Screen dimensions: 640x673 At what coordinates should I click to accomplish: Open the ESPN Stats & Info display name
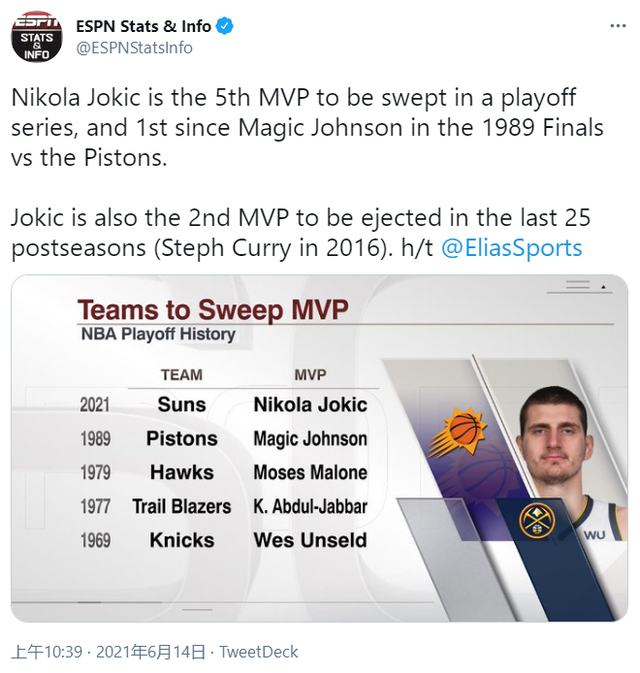point(143,26)
